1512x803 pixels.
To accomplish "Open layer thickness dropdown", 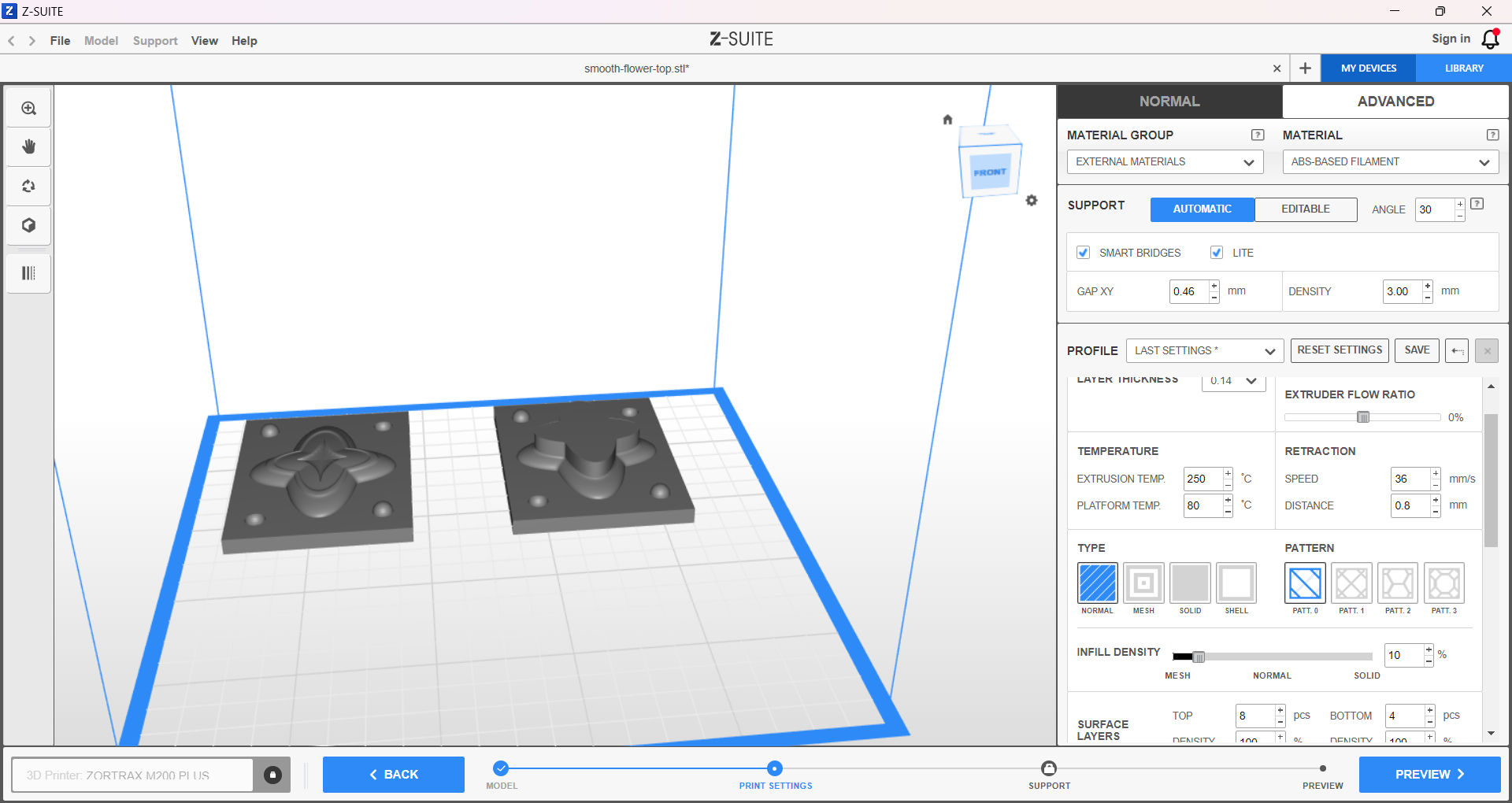I will [1233, 381].
